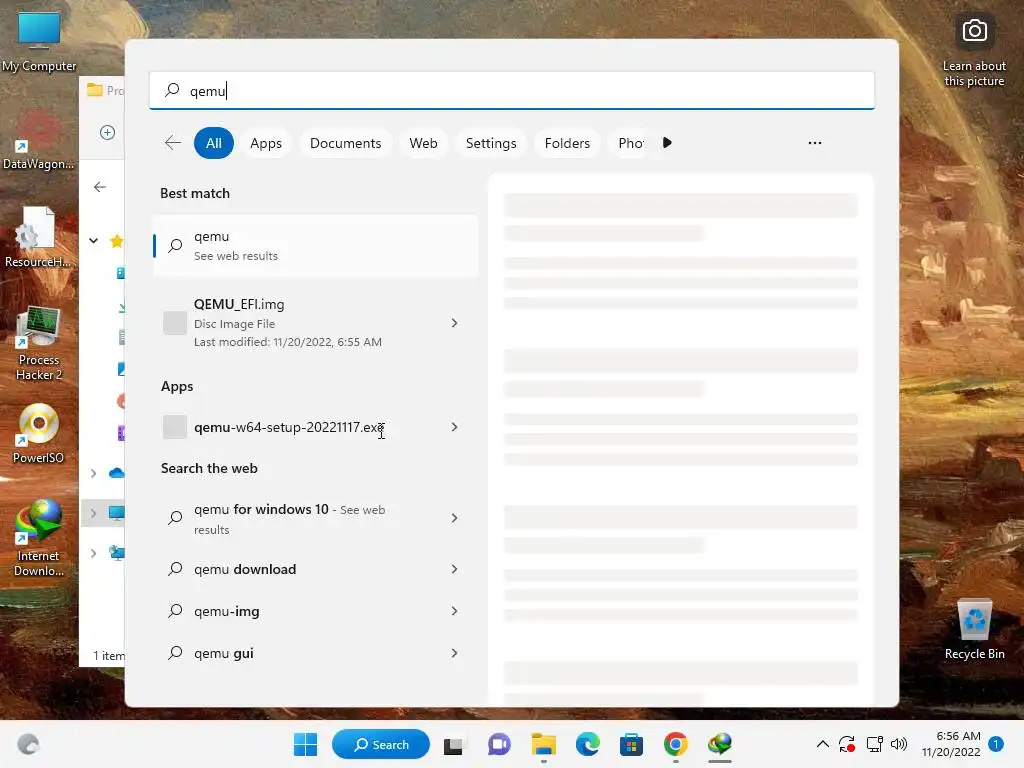This screenshot has width=1024, height=768.
Task: Launch Google Chrome from taskbar
Action: coord(676,744)
